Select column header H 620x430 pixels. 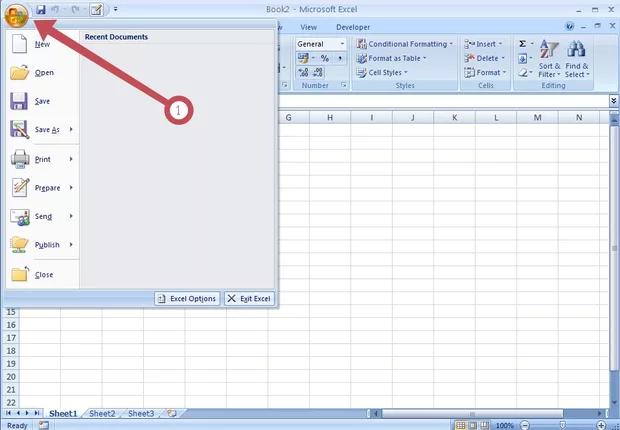330,117
